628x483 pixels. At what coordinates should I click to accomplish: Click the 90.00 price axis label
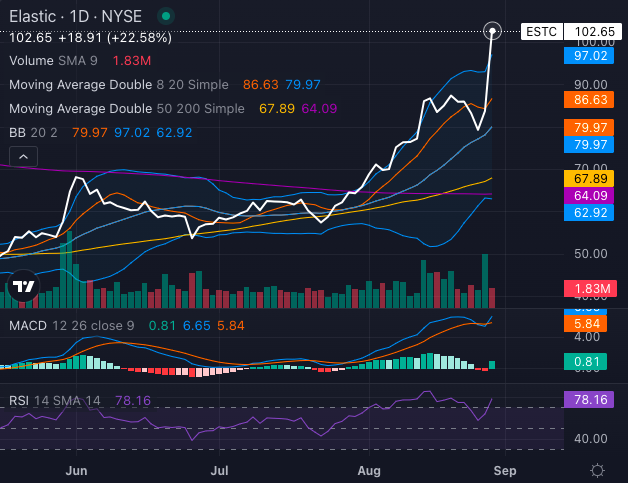pyautogui.click(x=591, y=85)
